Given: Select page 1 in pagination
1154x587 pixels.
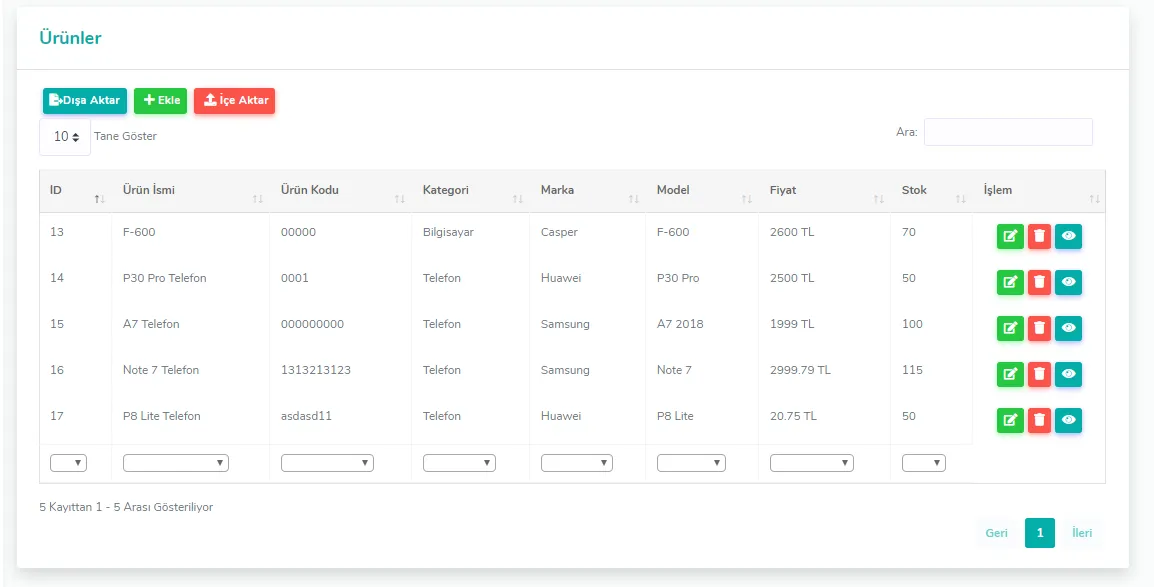Looking at the screenshot, I should coord(1040,533).
